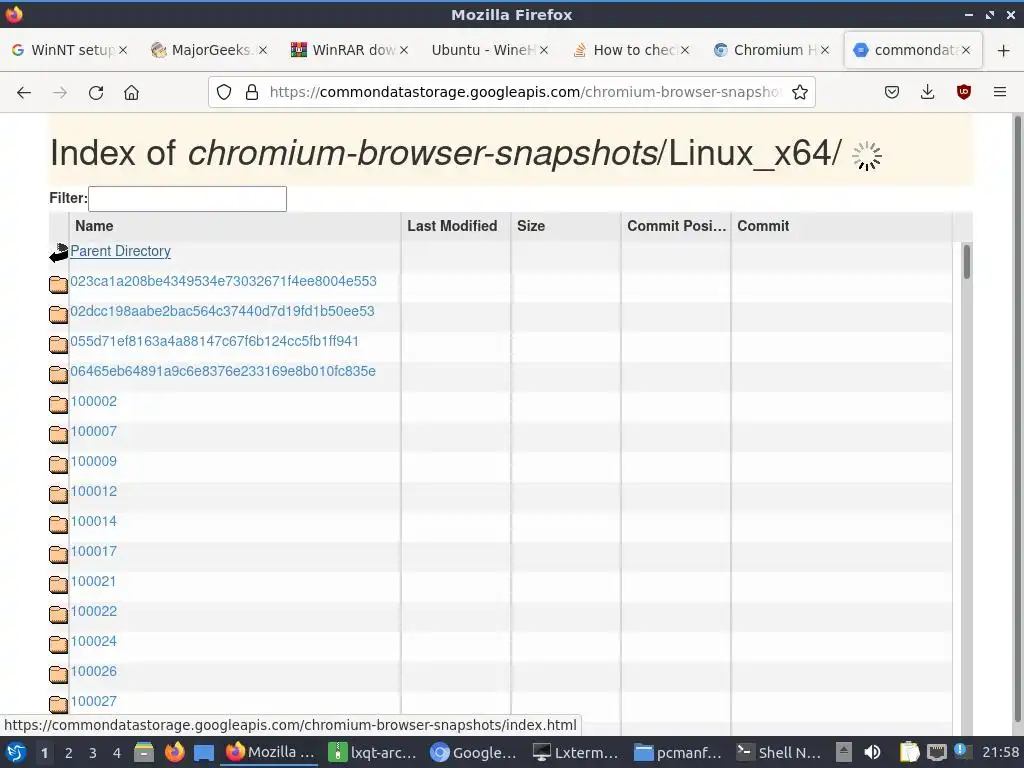Screen dimensions: 1024x768
Task: Launch the file manager from quick launch
Action: point(144,752)
